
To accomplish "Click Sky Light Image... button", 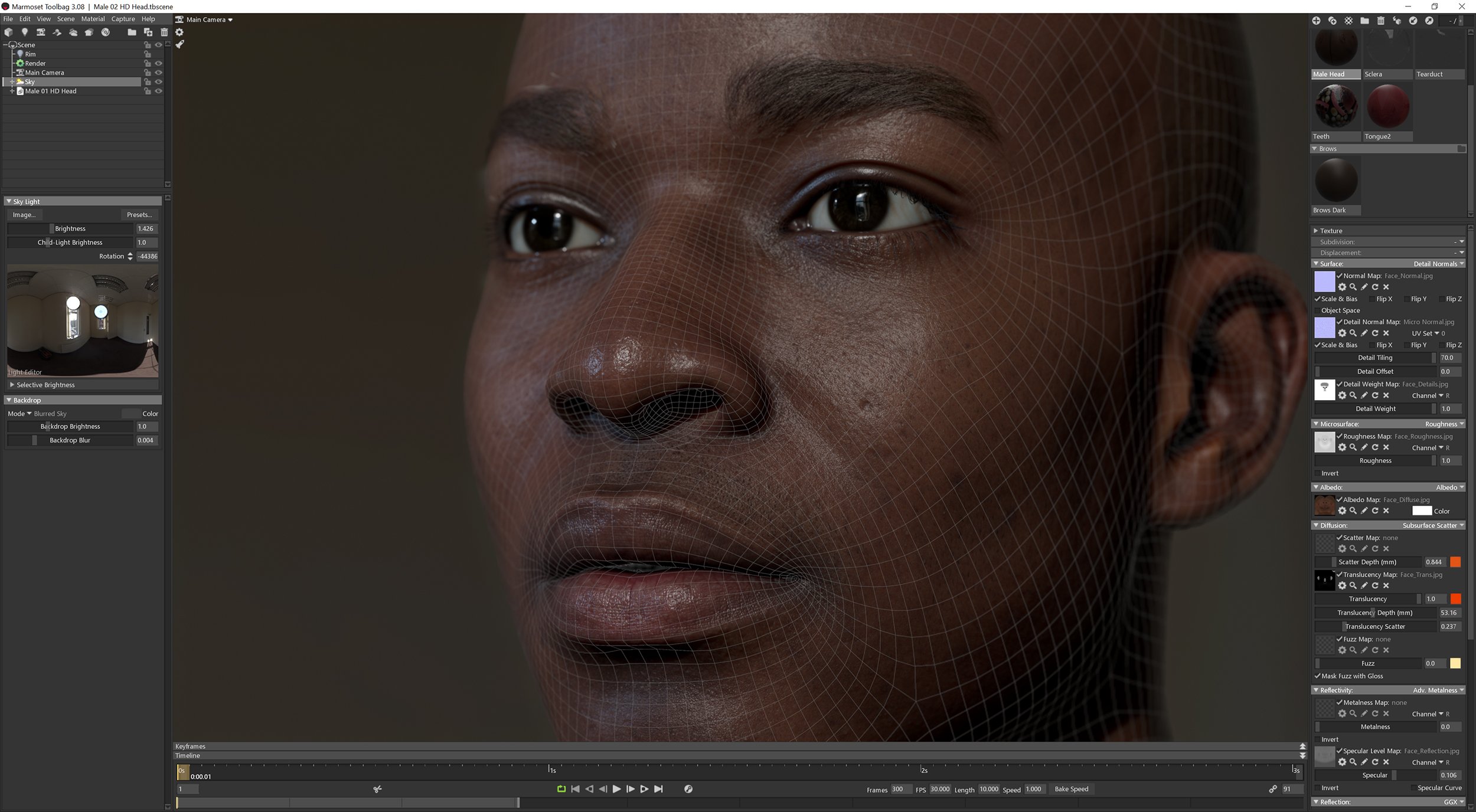I will pos(24,215).
